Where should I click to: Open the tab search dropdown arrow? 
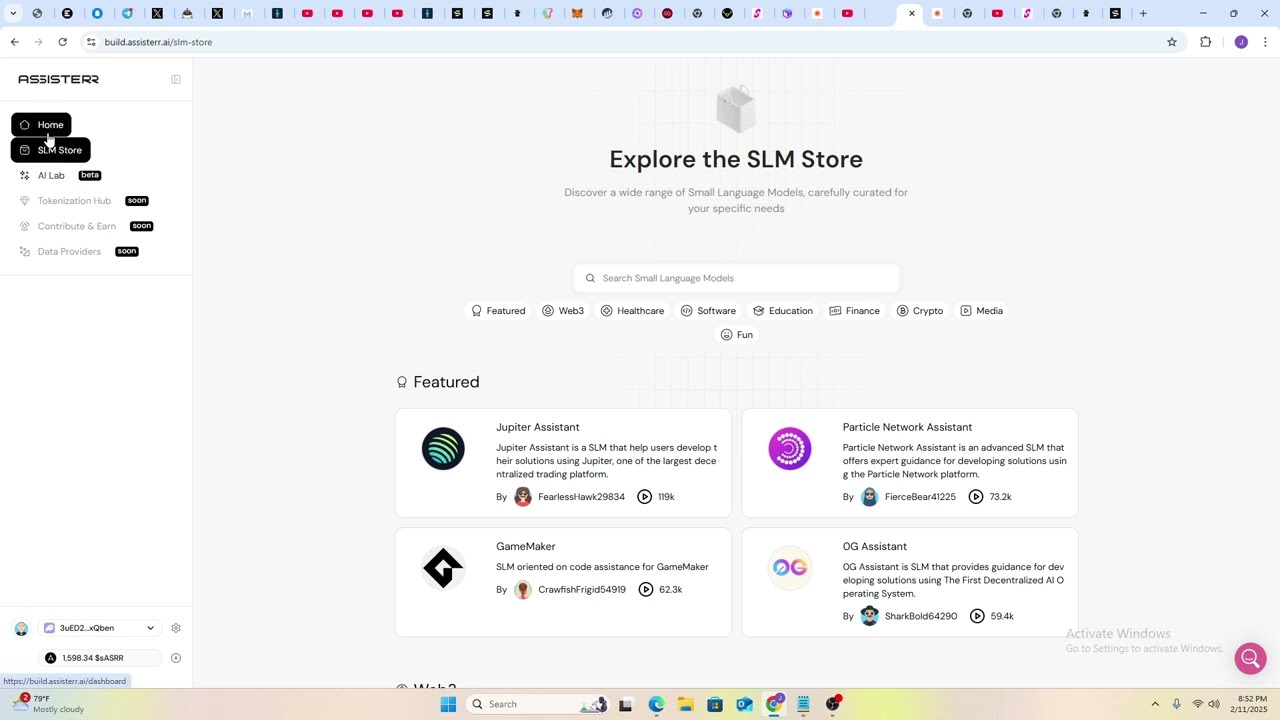[x=13, y=13]
